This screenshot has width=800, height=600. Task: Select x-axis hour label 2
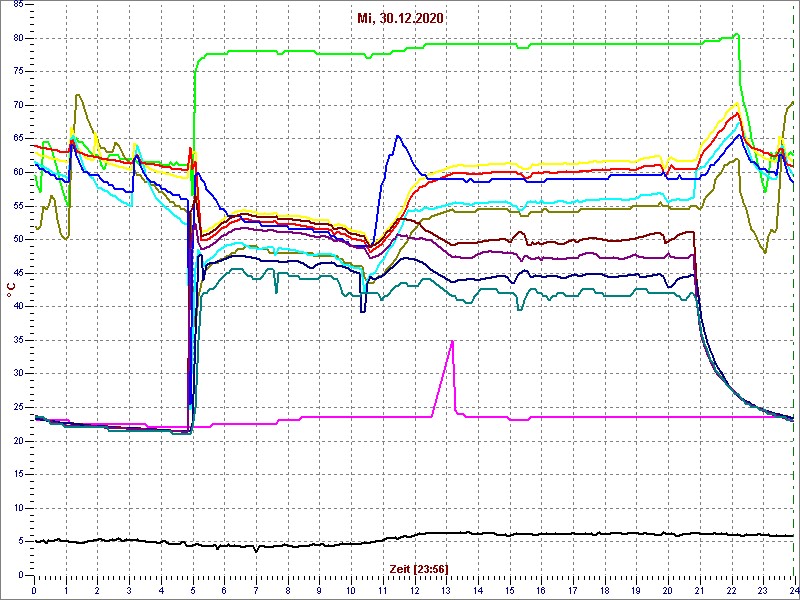tap(97, 591)
